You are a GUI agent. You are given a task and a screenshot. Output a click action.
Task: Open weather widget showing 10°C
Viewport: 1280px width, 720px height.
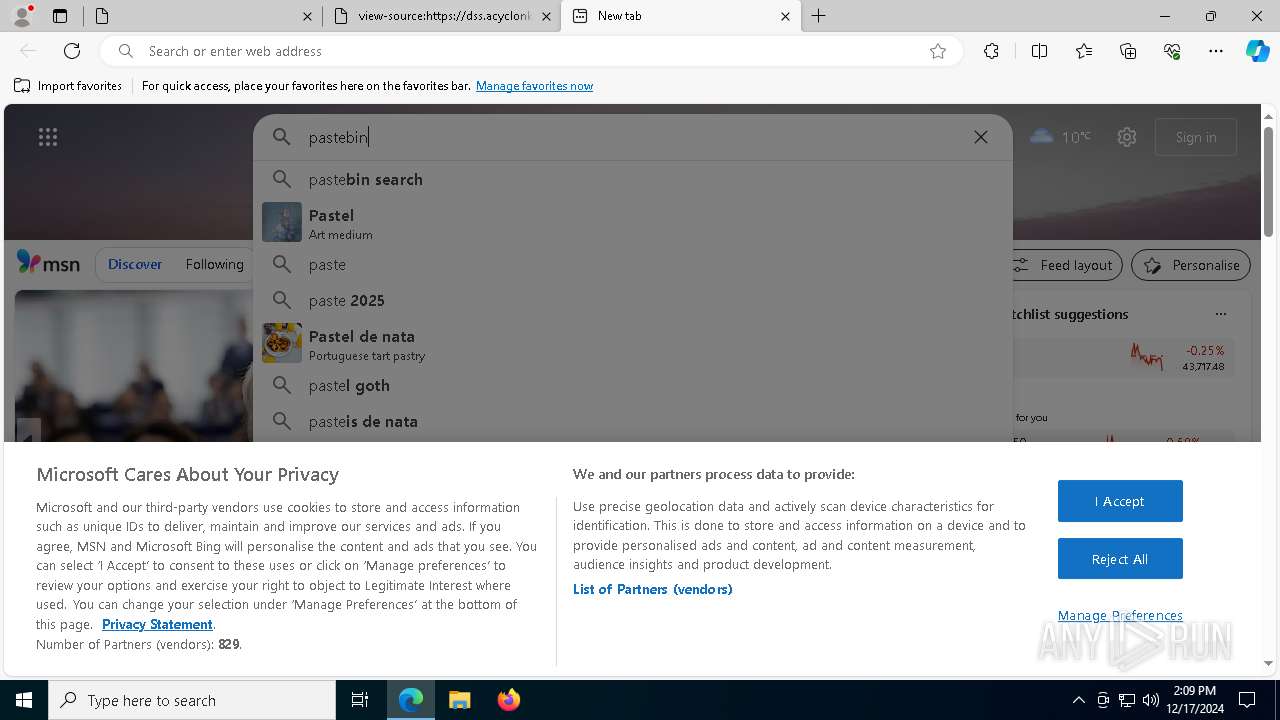click(1061, 137)
